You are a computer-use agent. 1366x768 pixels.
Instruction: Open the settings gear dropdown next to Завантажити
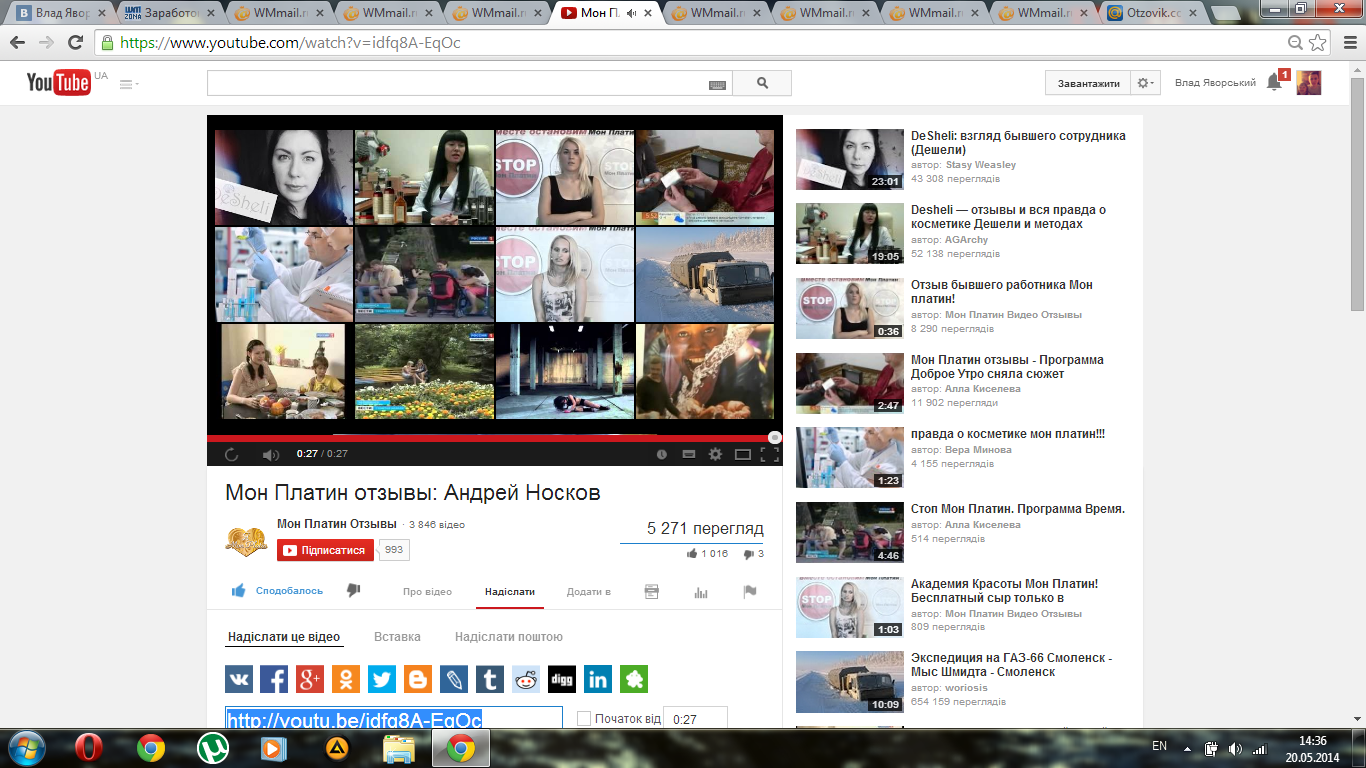(1146, 84)
